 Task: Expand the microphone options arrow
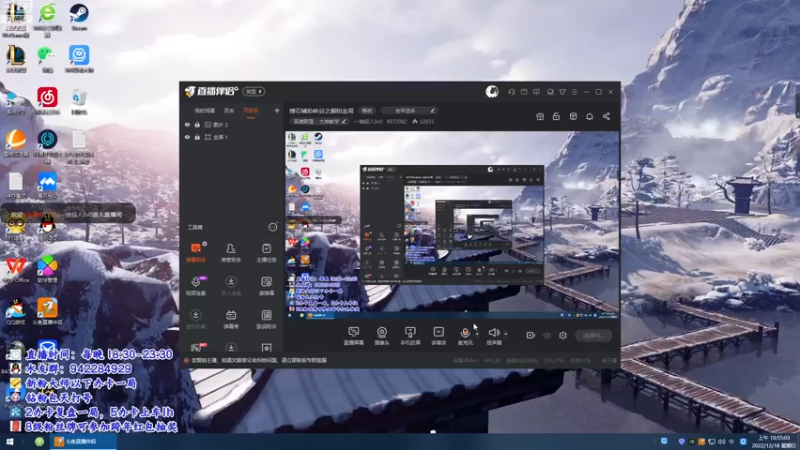coord(477,334)
